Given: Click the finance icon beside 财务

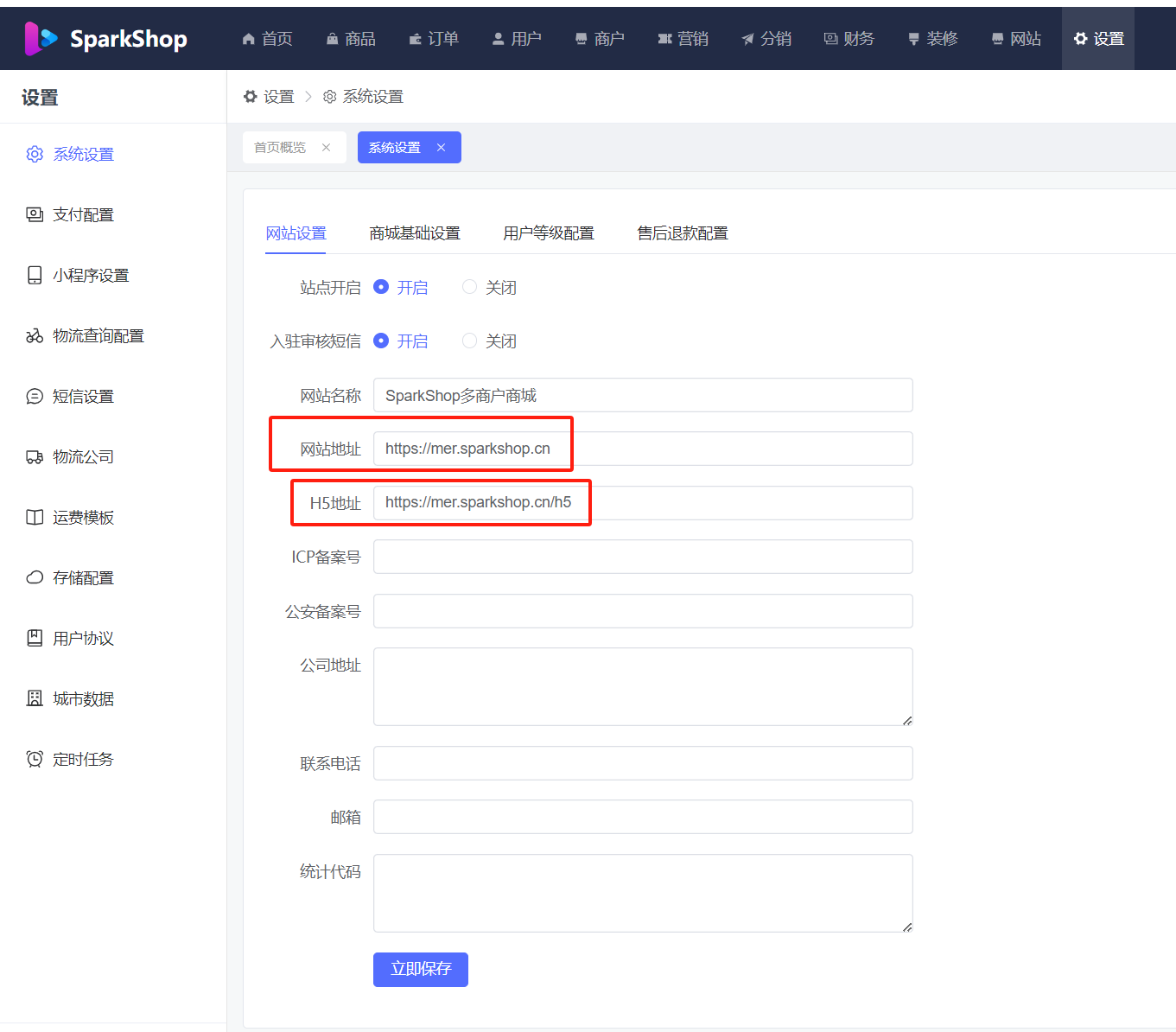Looking at the screenshot, I should click(x=830, y=39).
